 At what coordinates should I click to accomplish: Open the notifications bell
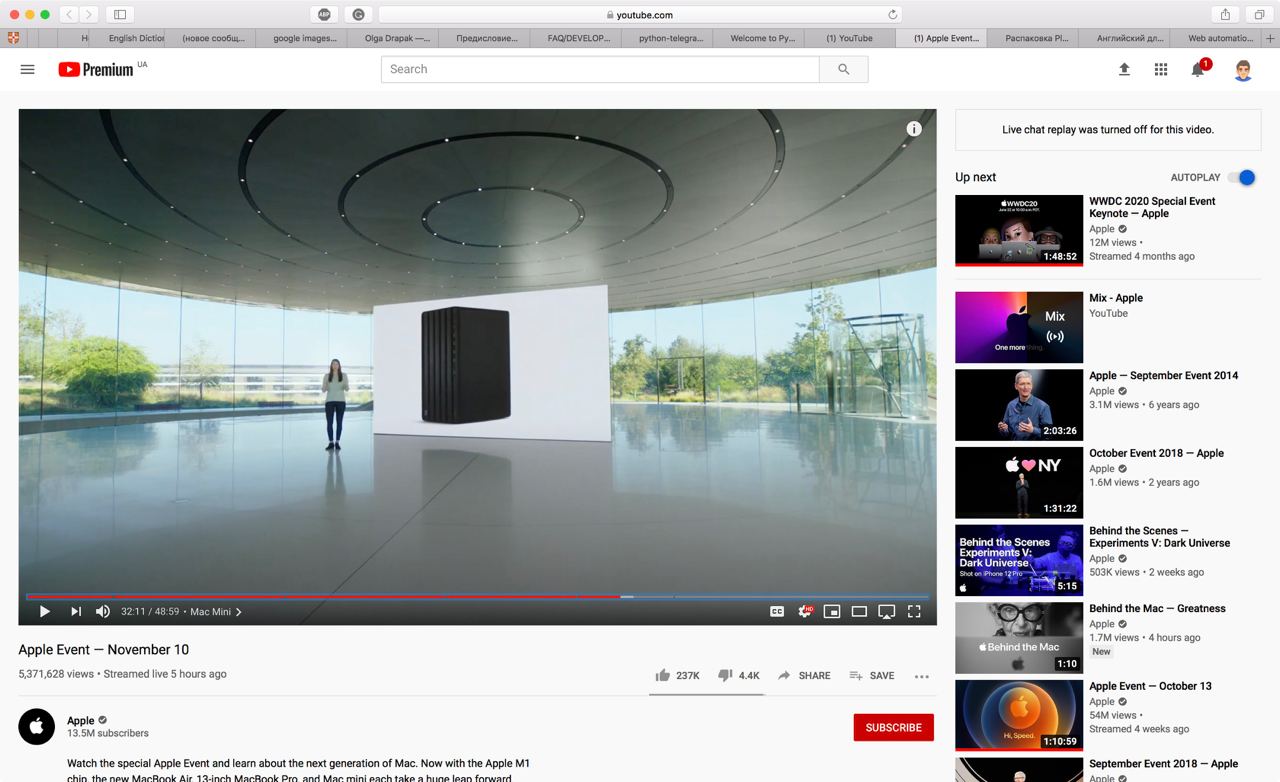1198,69
